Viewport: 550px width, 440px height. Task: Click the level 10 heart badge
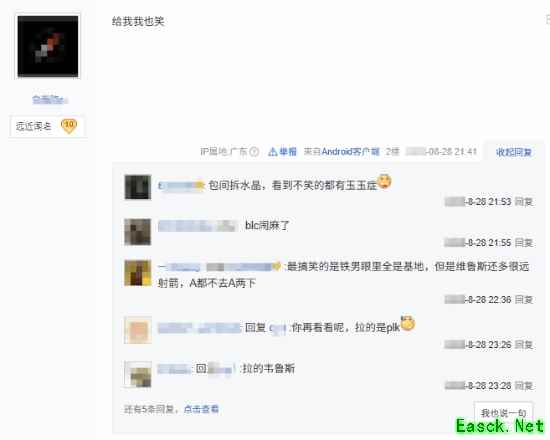(69, 126)
